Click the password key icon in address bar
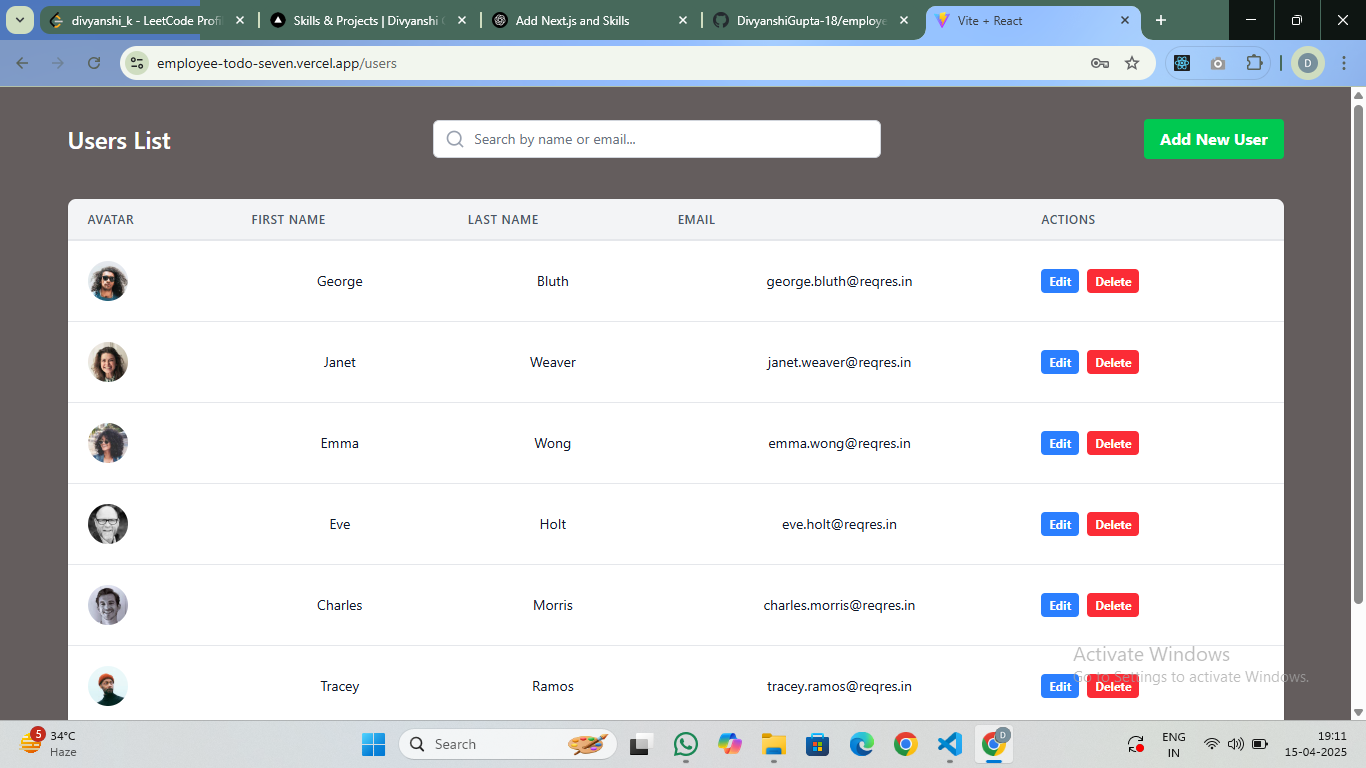Screen dimensions: 1366x768 pyautogui.click(x=1100, y=63)
